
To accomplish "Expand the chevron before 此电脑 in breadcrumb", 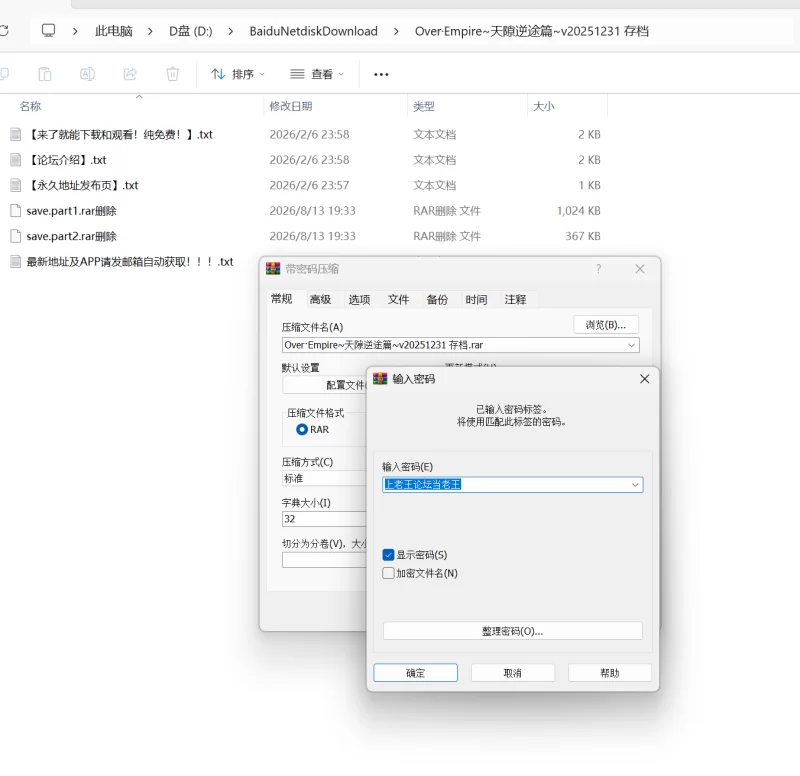I will (75, 31).
